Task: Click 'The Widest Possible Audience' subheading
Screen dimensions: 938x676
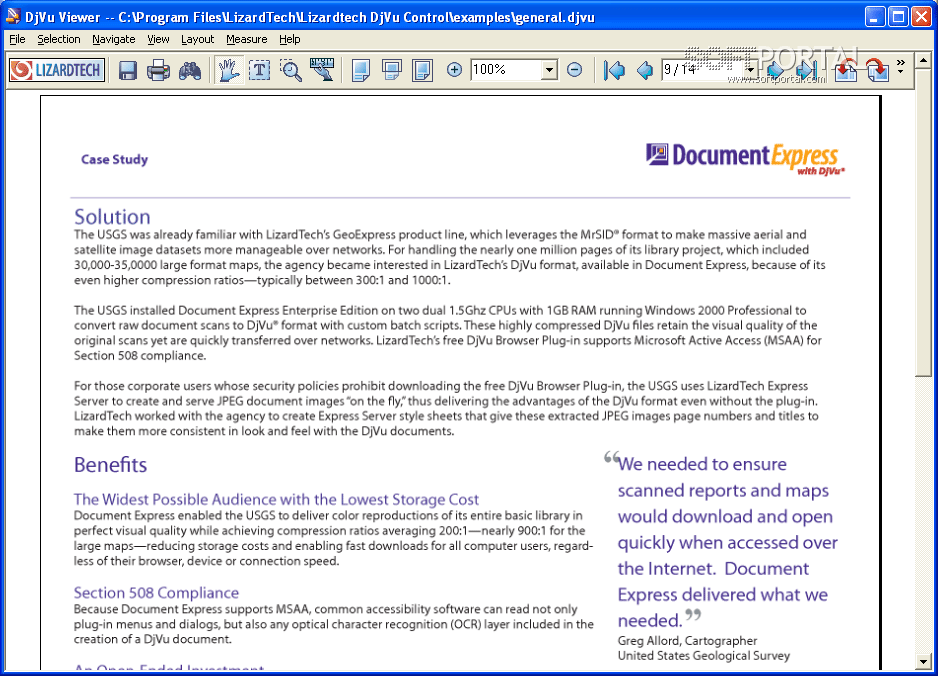Action: tap(276, 500)
